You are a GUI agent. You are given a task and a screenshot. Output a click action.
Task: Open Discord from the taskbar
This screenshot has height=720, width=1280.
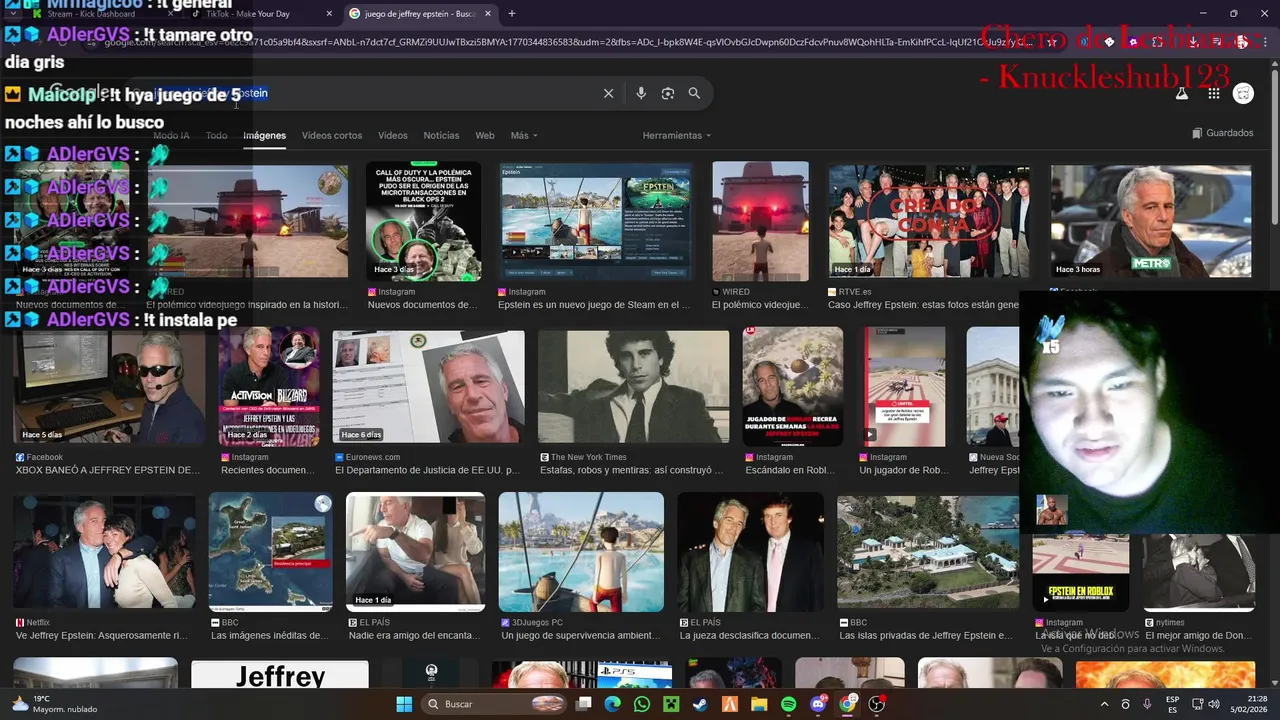(818, 704)
